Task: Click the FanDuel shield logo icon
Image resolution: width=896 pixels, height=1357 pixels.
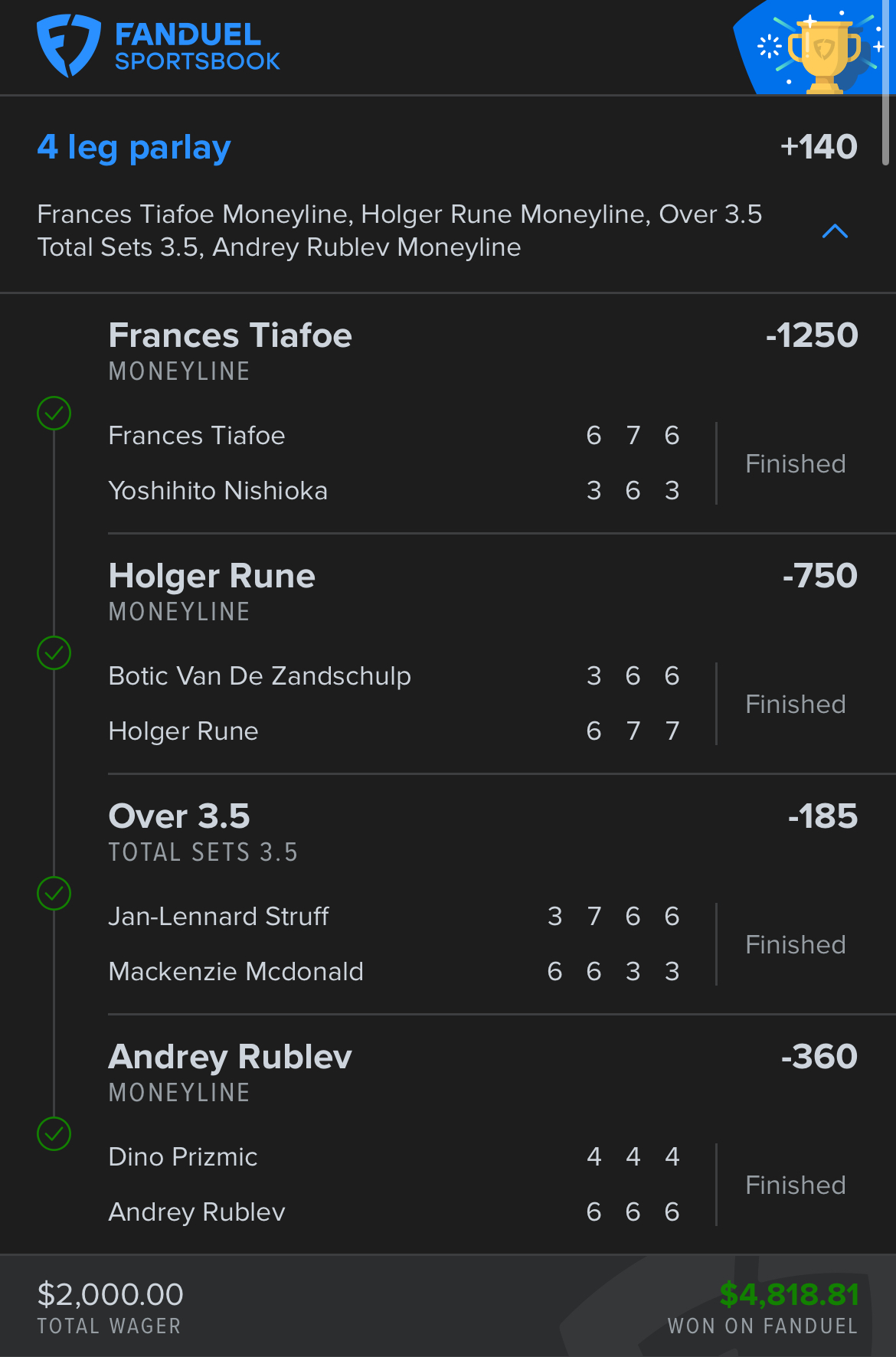Action: (68, 45)
